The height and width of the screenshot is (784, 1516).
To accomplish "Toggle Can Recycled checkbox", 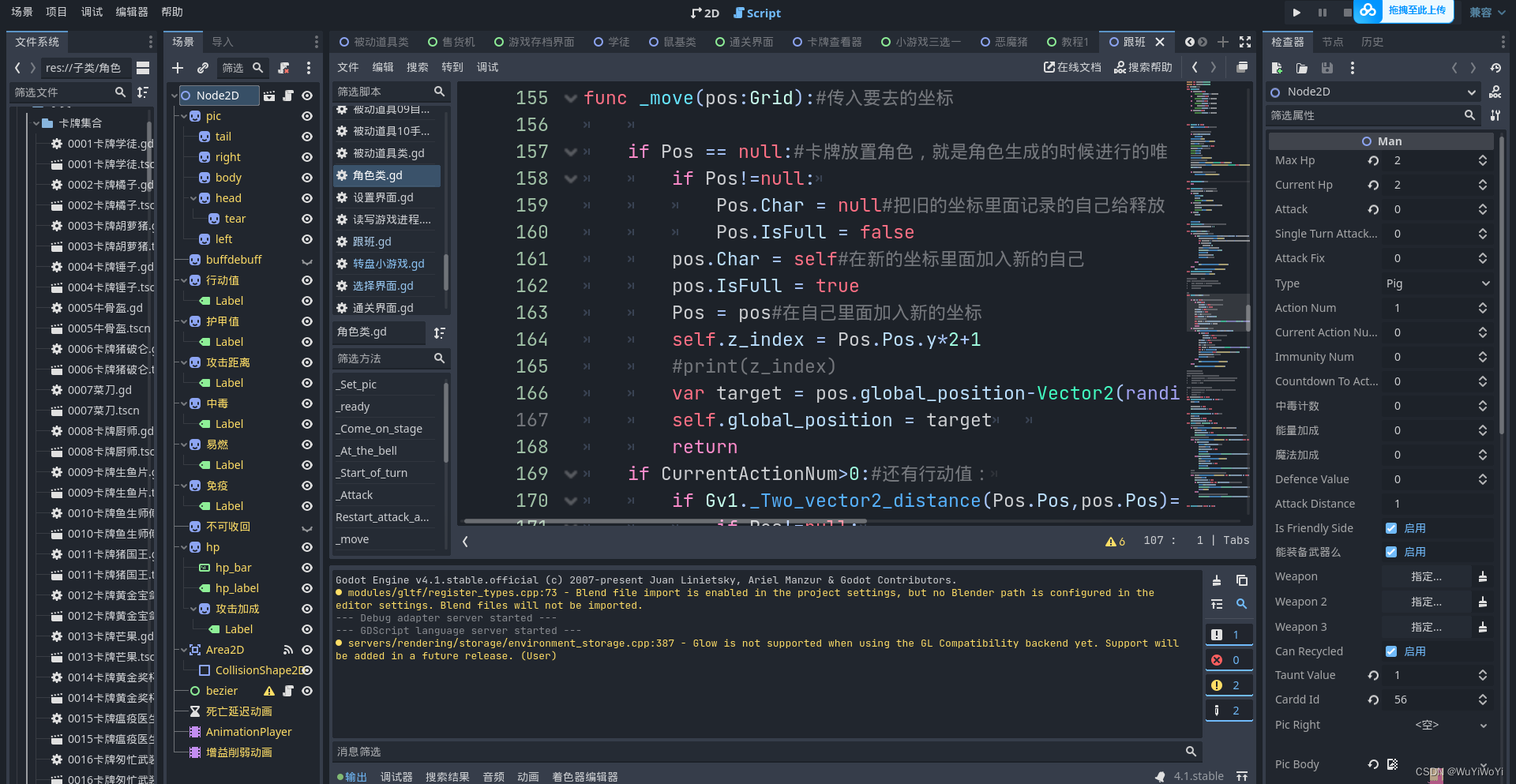I will pos(1391,651).
